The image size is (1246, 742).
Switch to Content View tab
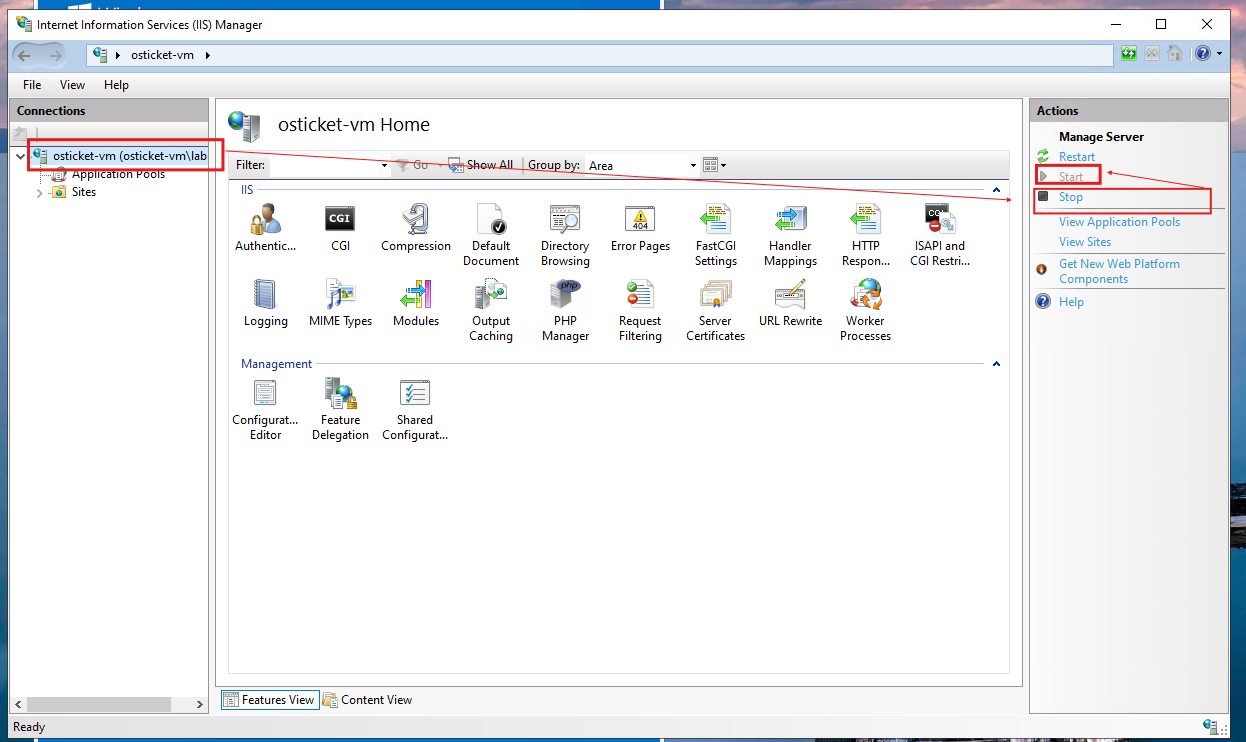[367, 700]
